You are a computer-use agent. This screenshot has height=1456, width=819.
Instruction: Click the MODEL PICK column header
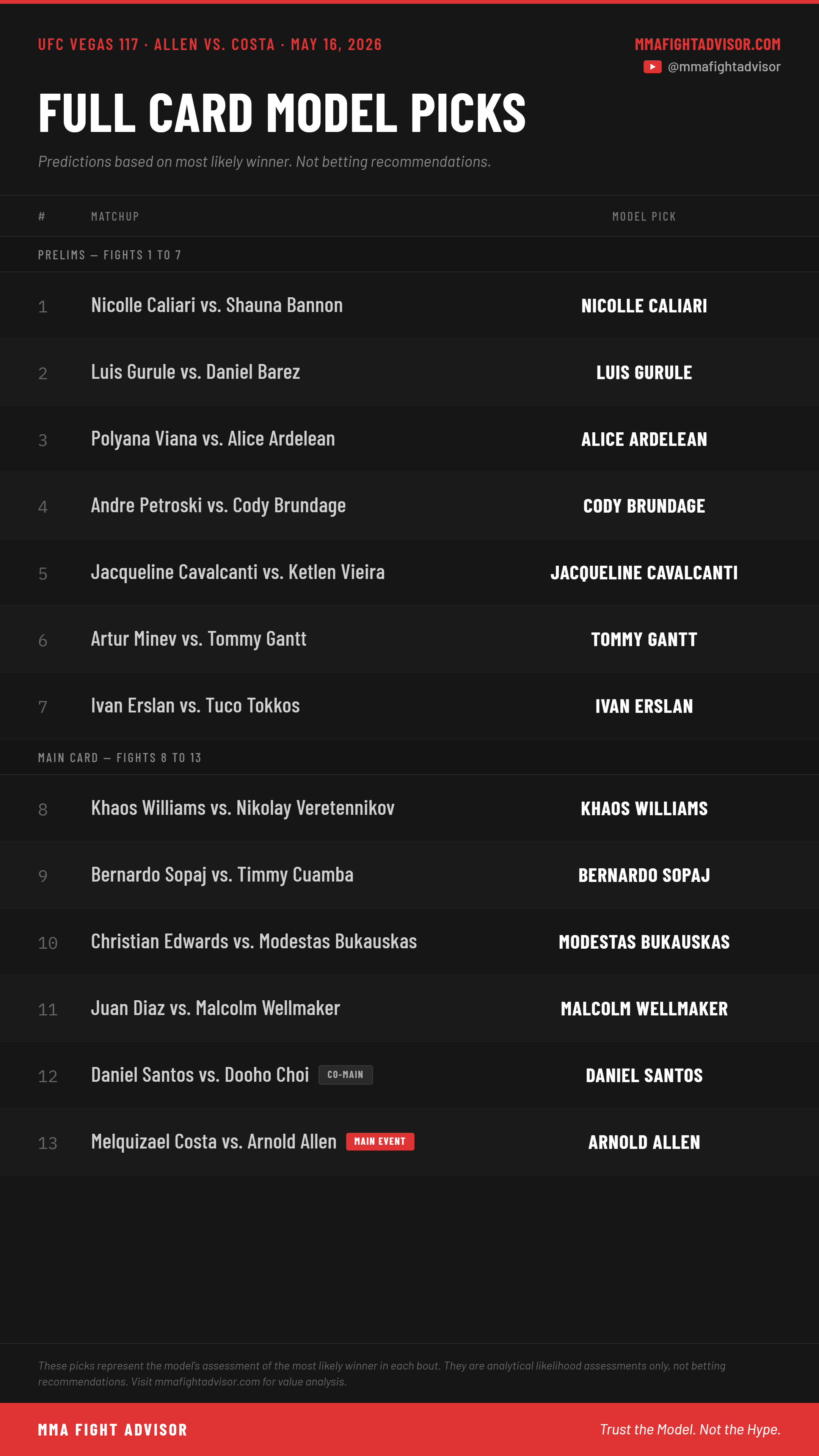point(644,217)
